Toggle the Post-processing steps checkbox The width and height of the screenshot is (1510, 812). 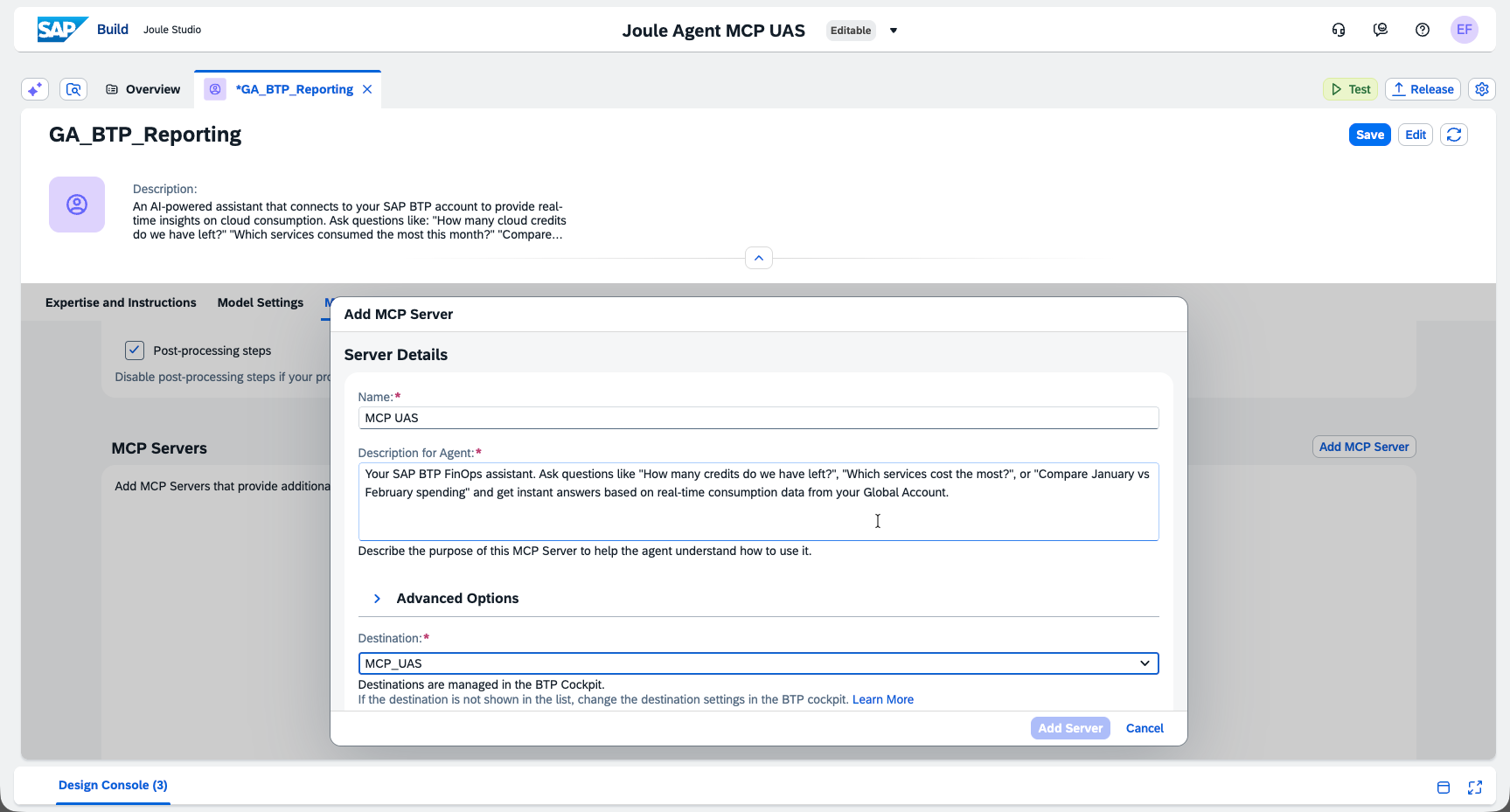point(135,350)
